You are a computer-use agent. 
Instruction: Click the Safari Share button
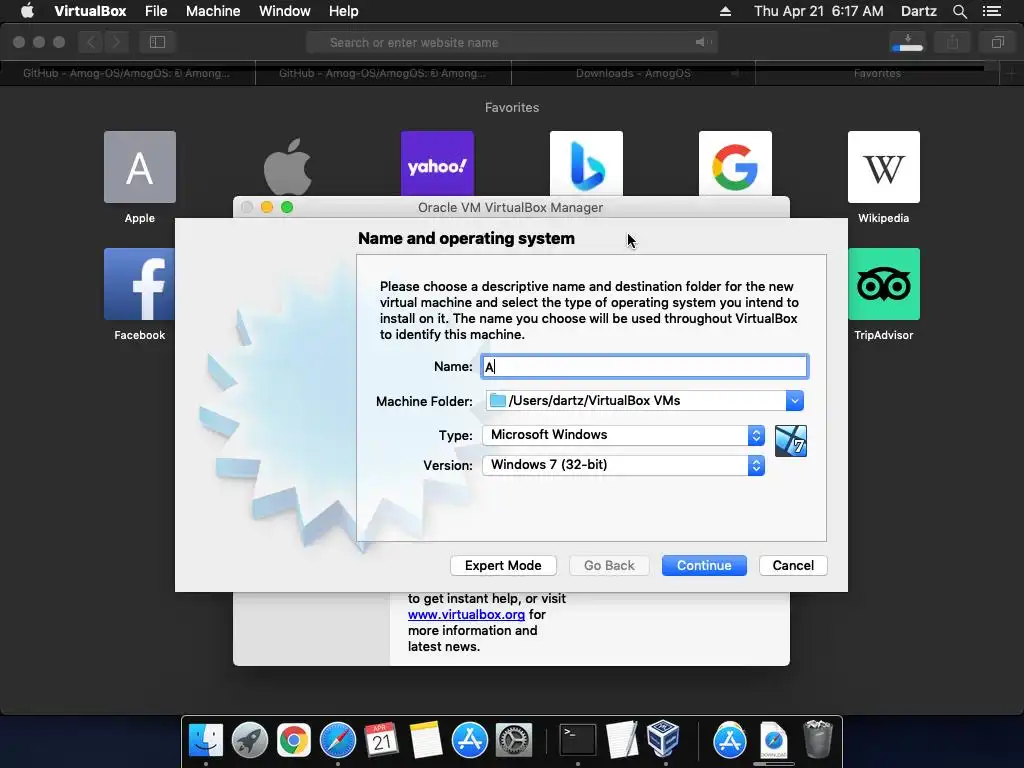coord(953,42)
